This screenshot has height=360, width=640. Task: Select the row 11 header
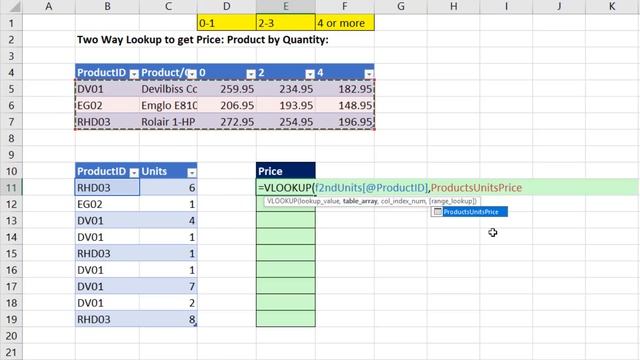point(11,188)
